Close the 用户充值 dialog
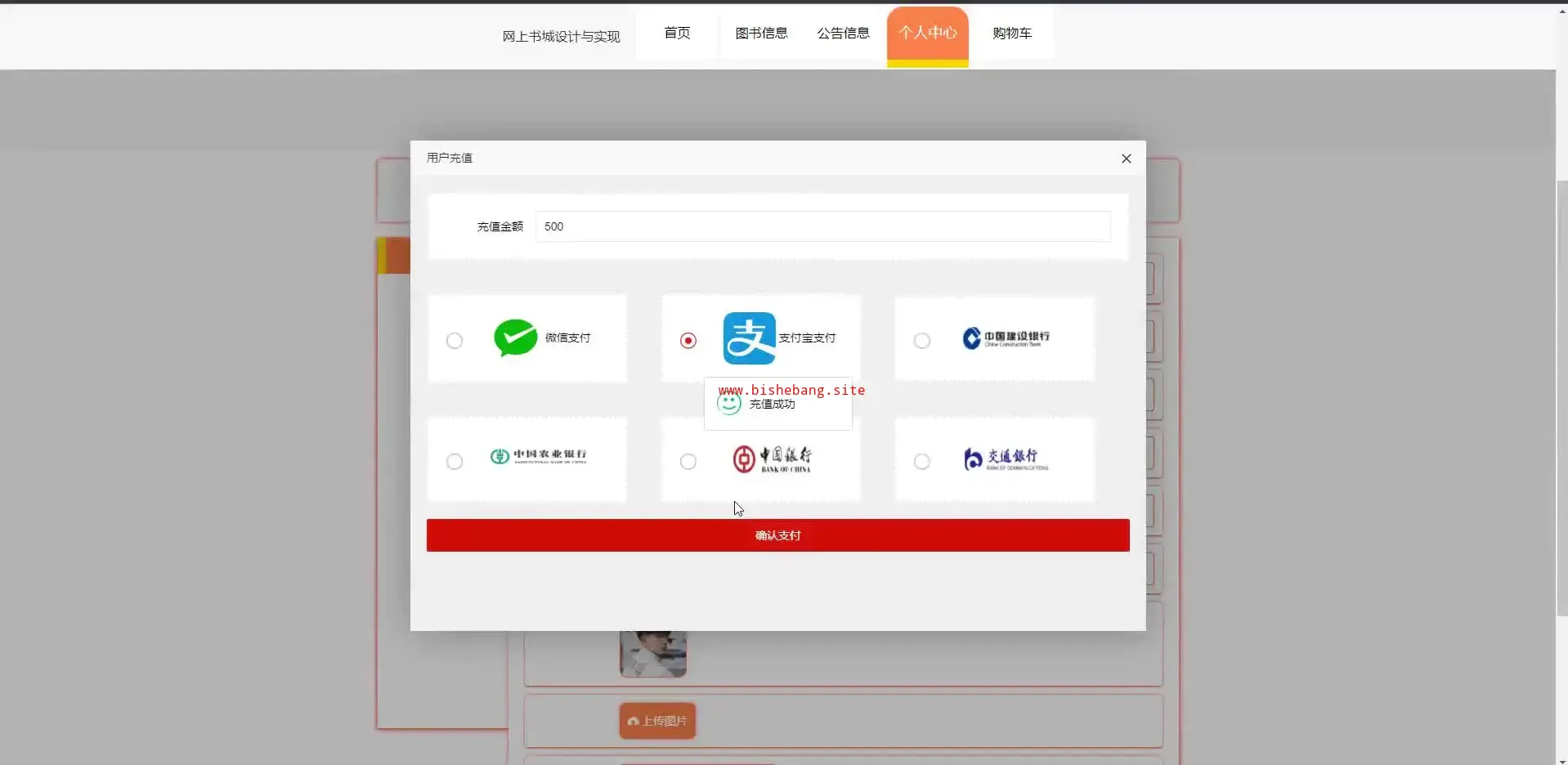This screenshot has width=1568, height=765. [1126, 159]
